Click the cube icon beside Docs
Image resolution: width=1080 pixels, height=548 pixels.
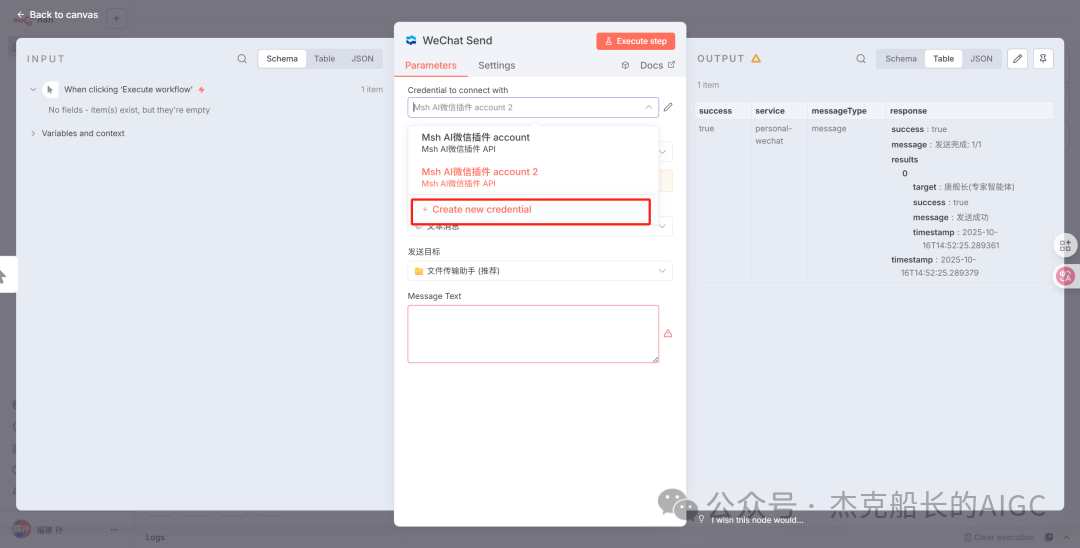coord(625,65)
